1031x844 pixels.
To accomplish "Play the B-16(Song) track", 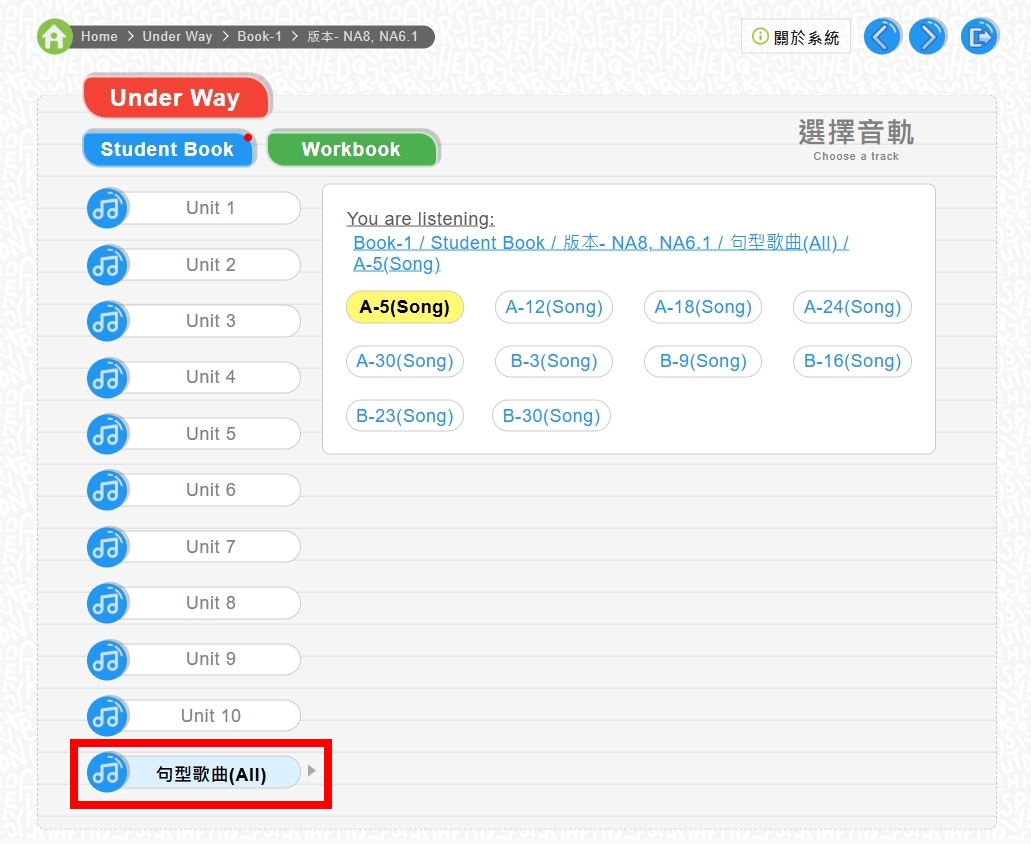I will coord(852,361).
